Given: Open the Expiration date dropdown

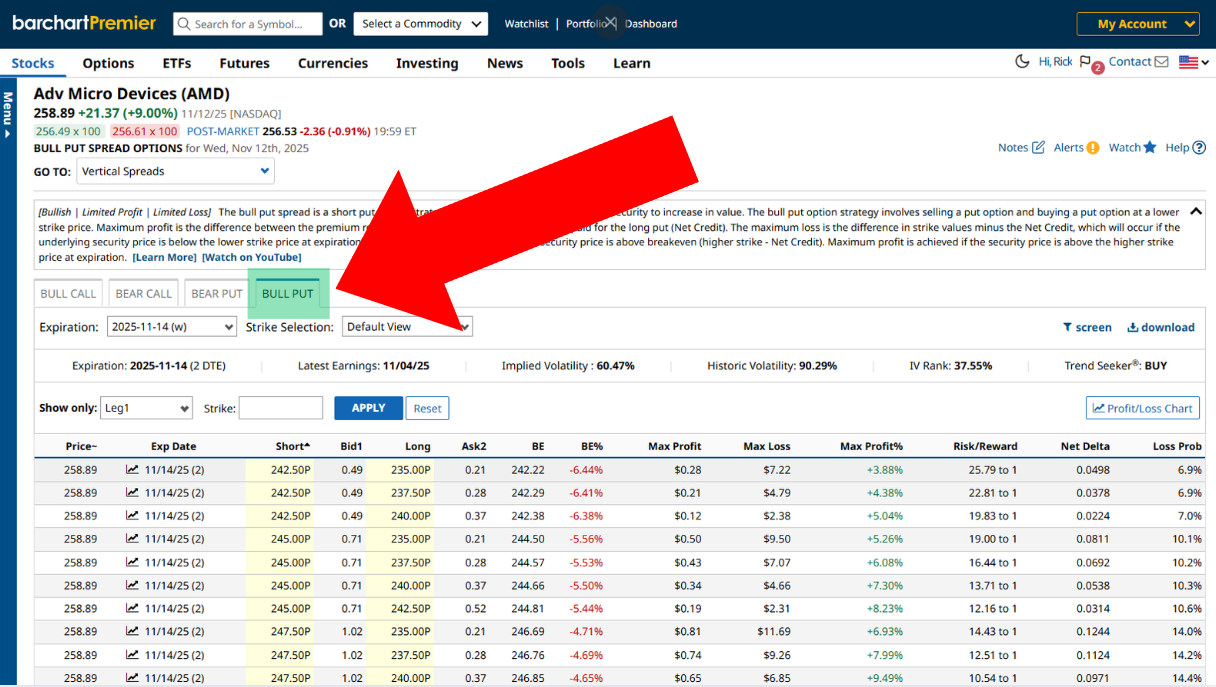Looking at the screenshot, I should click(x=171, y=327).
